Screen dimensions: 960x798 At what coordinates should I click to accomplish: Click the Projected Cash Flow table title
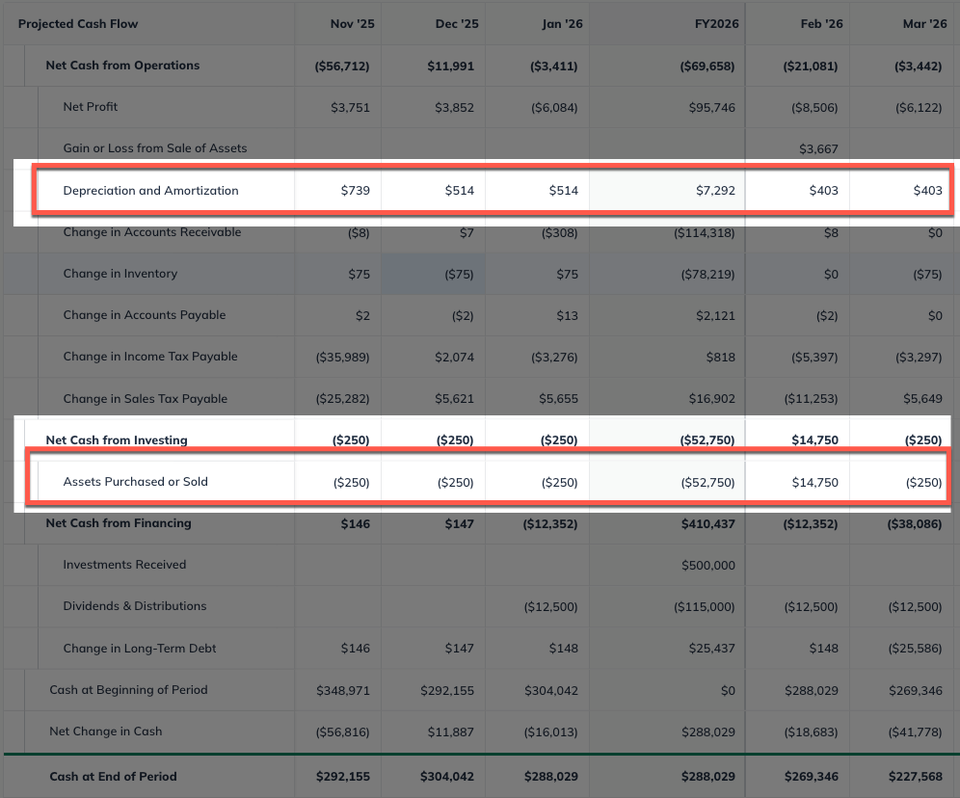pos(78,24)
